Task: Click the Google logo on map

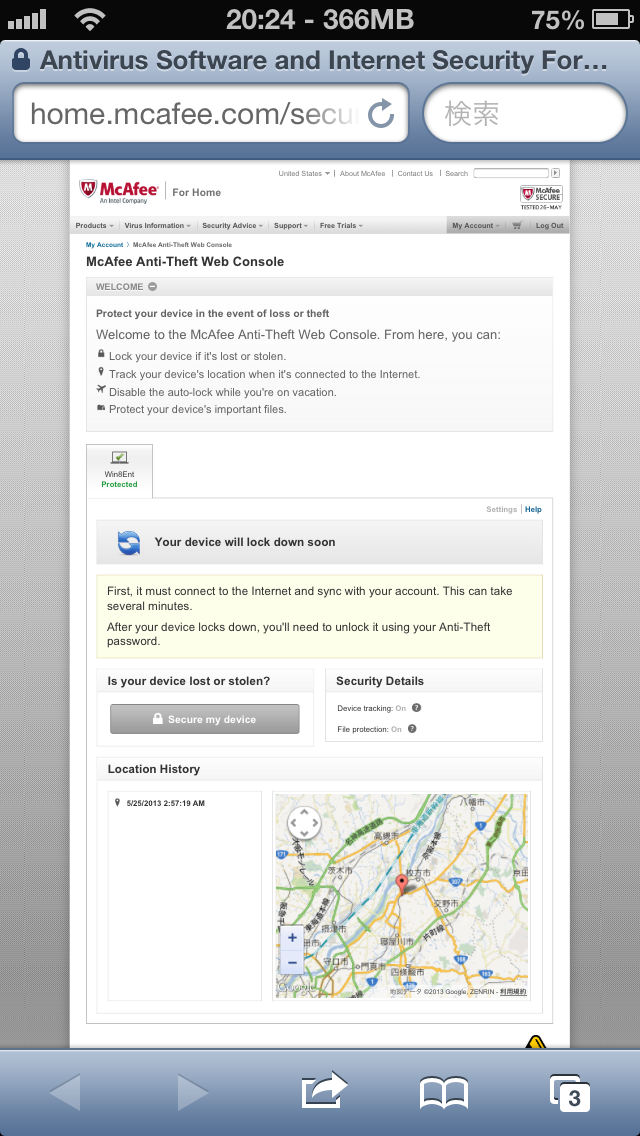Action: point(295,987)
